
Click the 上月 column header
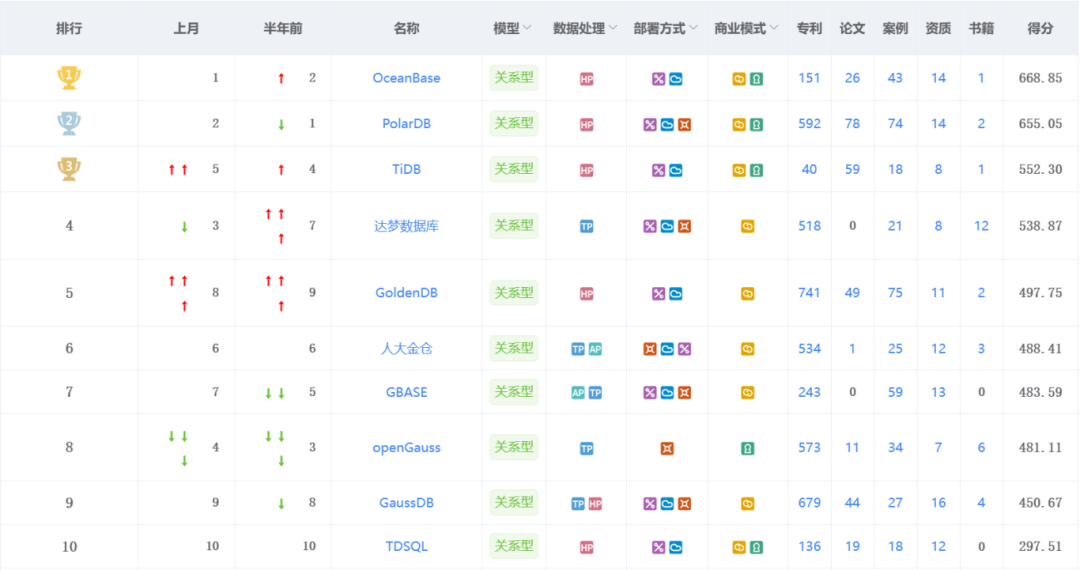(x=186, y=28)
